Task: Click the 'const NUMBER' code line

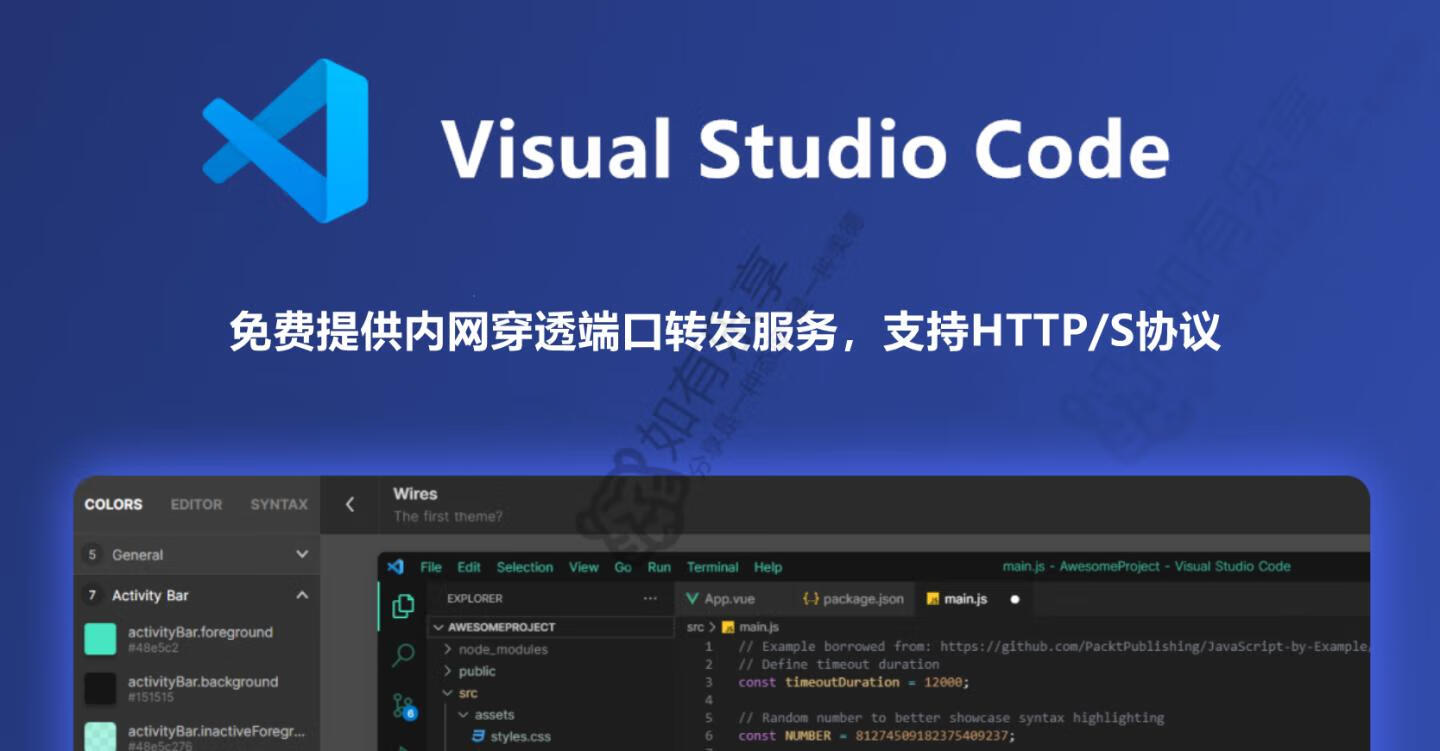Action: [x=876, y=736]
